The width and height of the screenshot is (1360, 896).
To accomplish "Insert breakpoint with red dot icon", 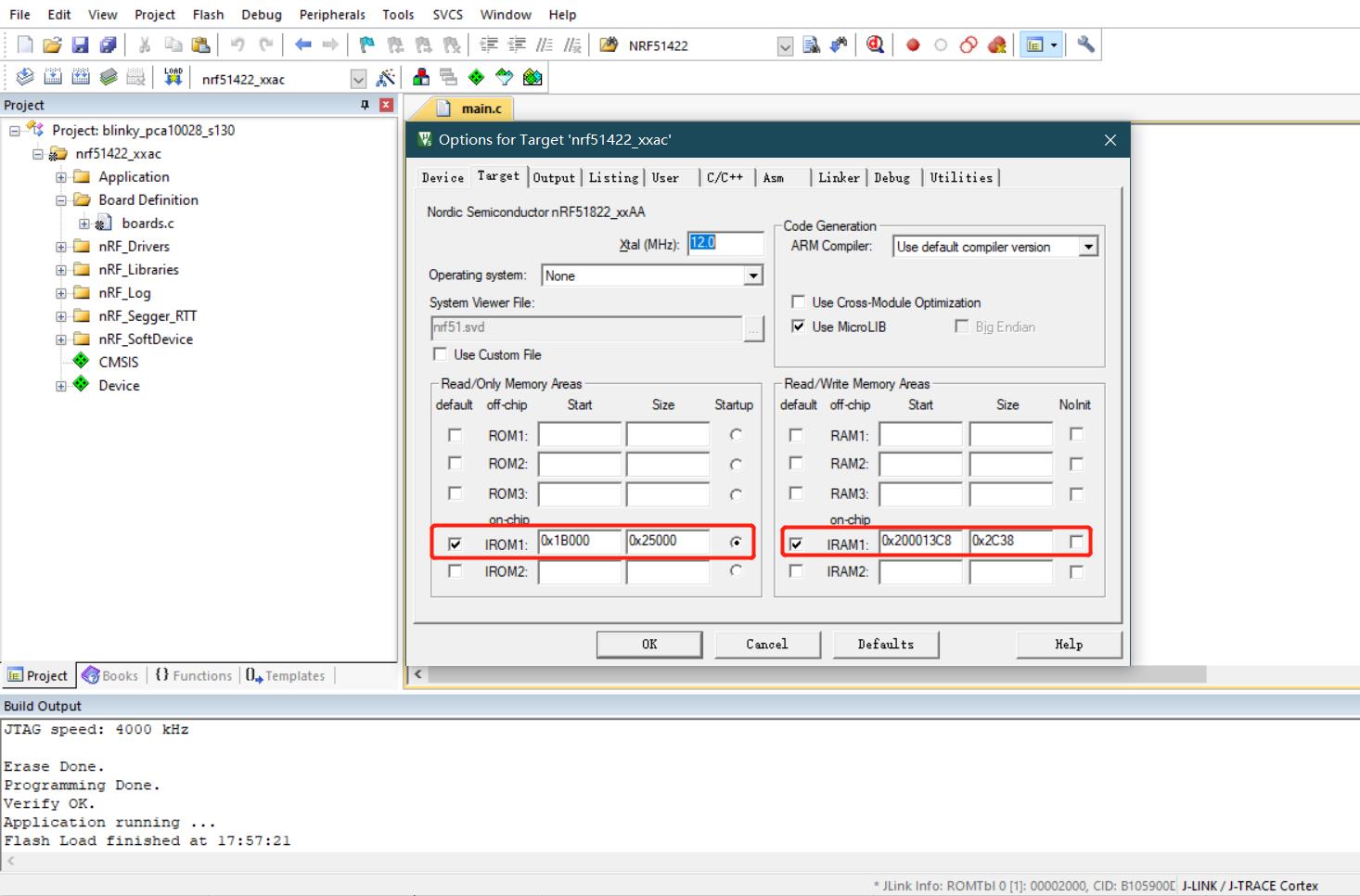I will (913, 45).
